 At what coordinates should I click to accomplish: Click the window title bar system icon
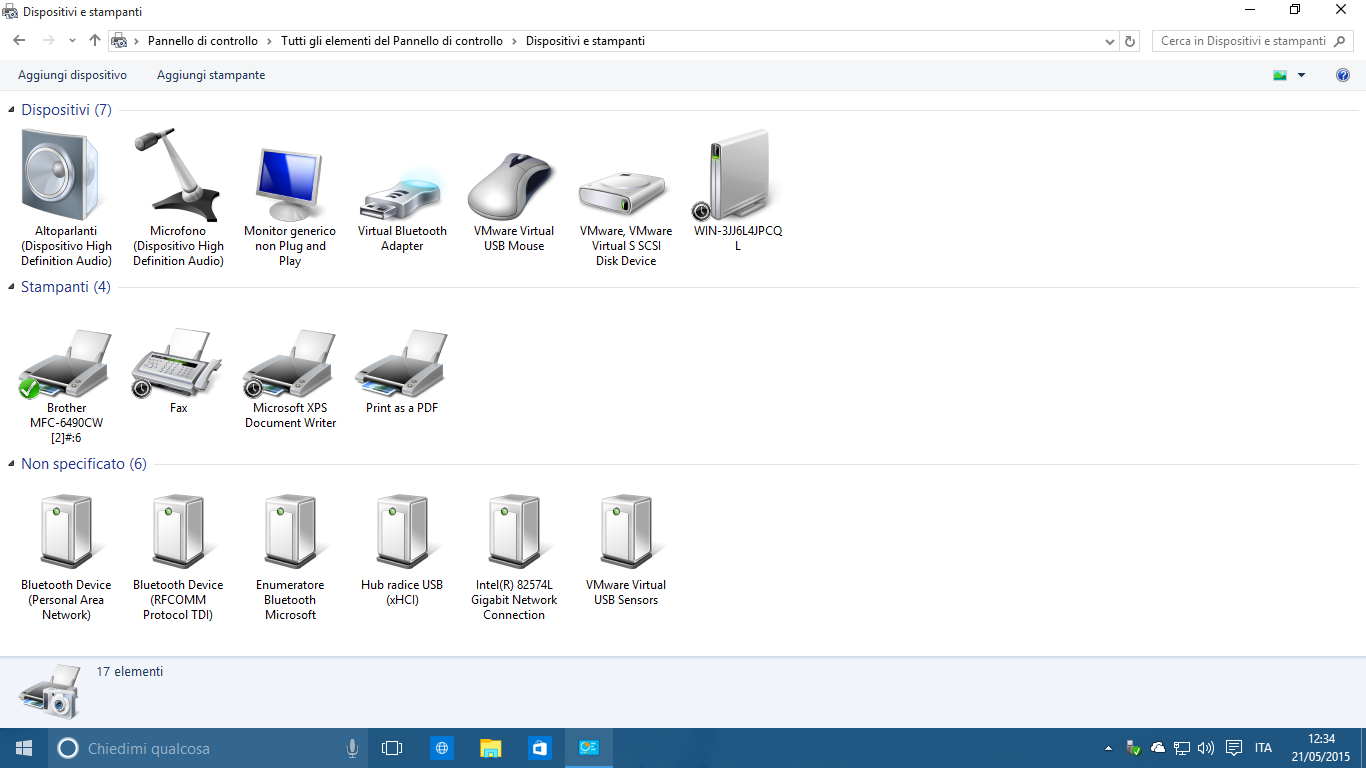tap(9, 12)
